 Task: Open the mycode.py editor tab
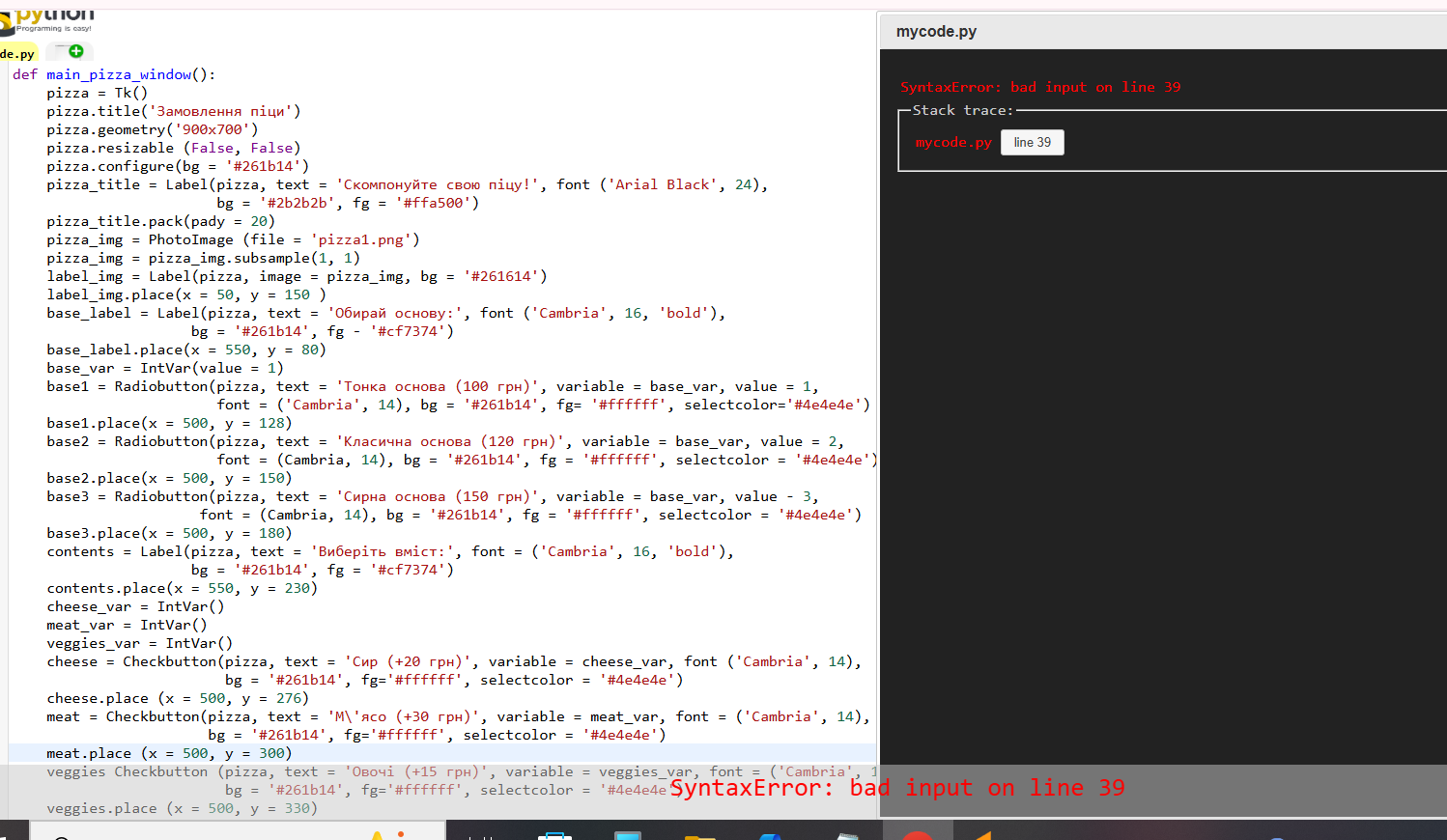tap(17, 54)
